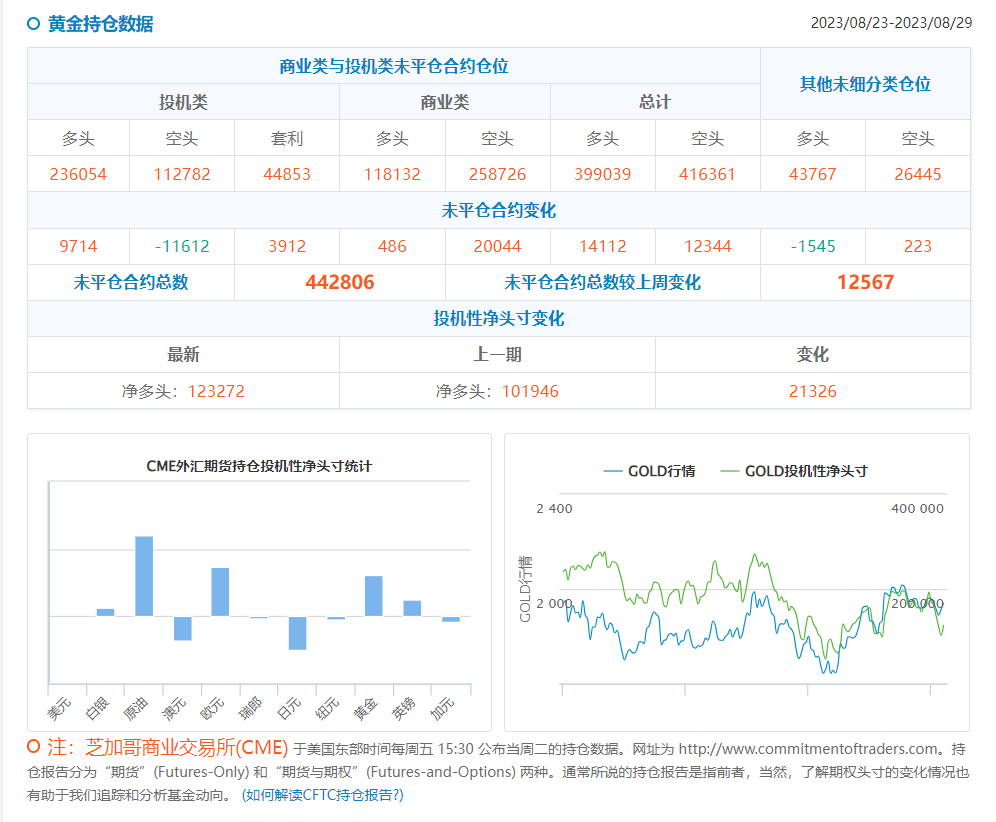The width and height of the screenshot is (996, 822).
Task: Click the orange circle icon before 注
Action: click(34, 746)
